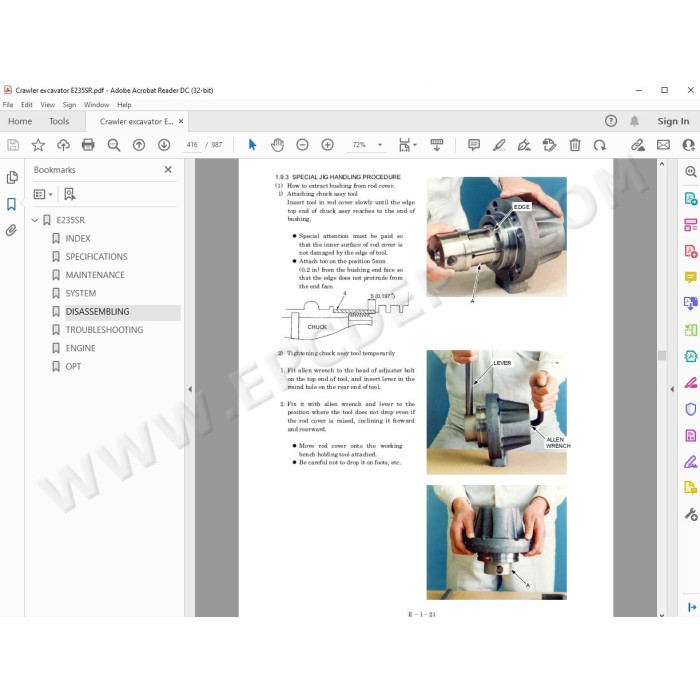Add a sticky note comment
Image resolution: width=700 pixels, height=700 pixels.
[474, 145]
